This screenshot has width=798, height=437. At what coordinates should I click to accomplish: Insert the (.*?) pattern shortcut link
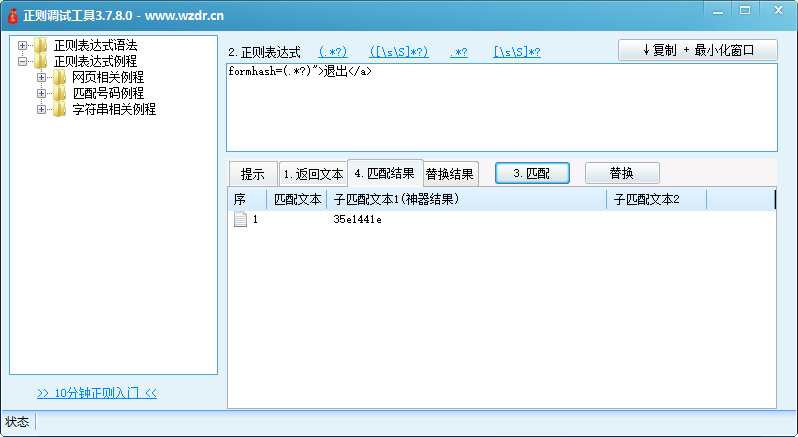click(x=332, y=52)
